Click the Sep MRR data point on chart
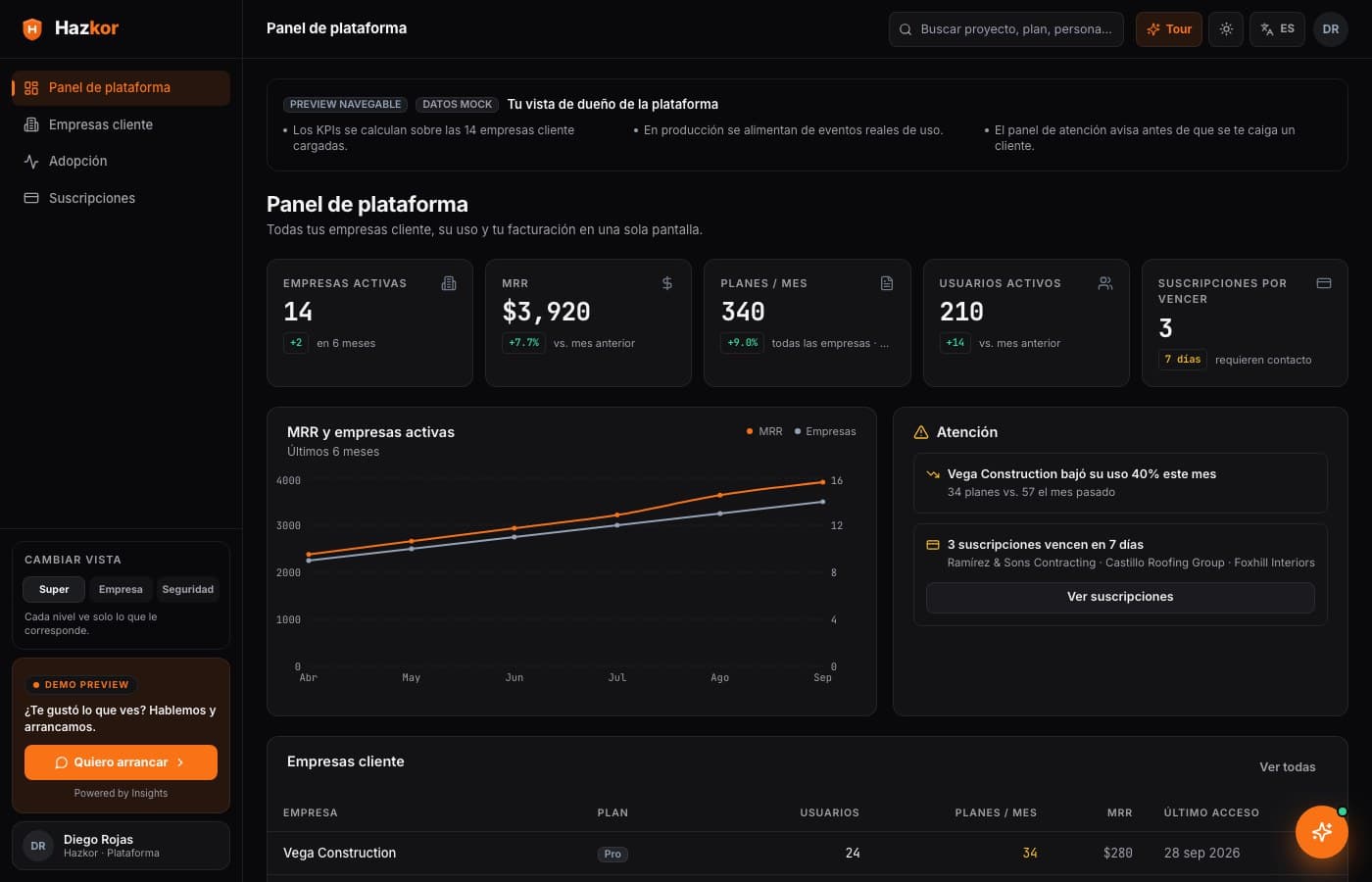 coord(822,482)
